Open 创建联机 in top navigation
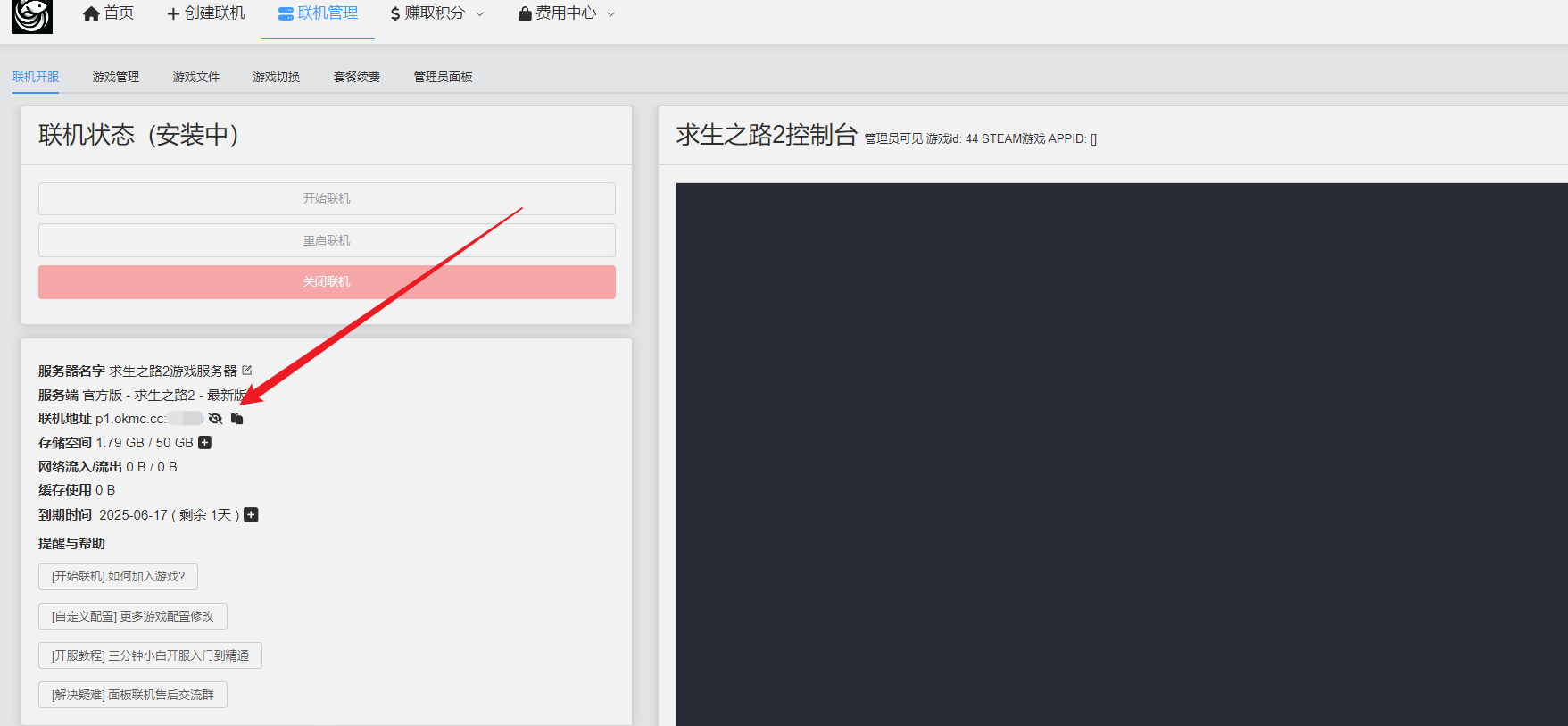The width and height of the screenshot is (1568, 726). tap(206, 13)
